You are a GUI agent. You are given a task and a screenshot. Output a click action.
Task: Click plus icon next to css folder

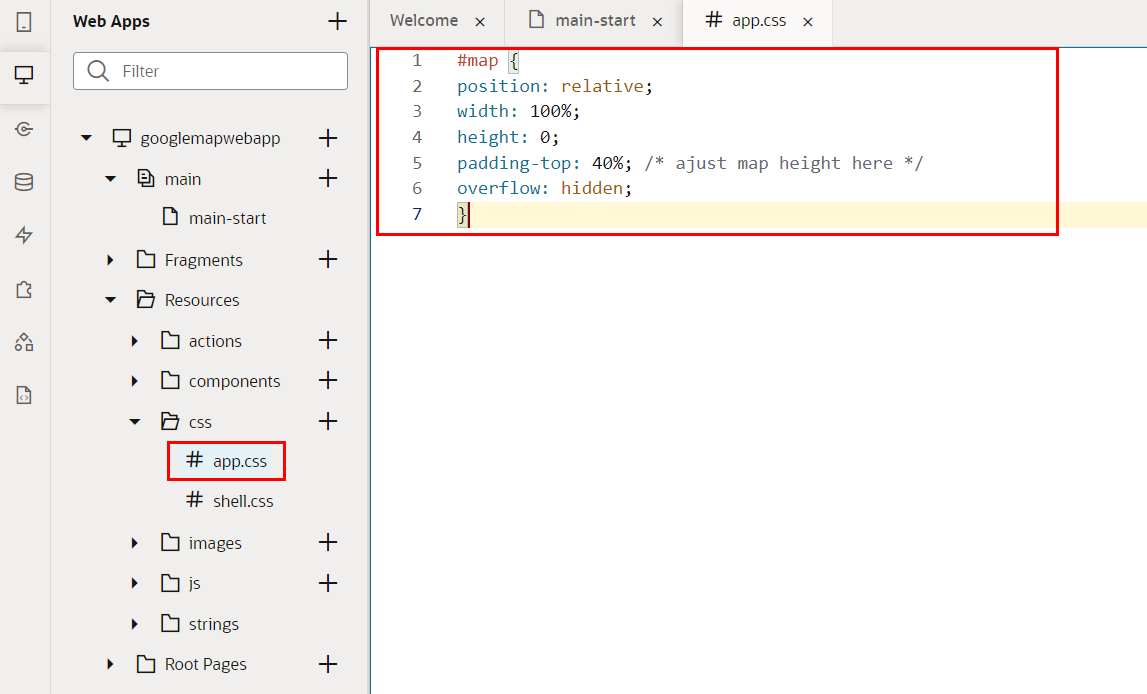[327, 421]
